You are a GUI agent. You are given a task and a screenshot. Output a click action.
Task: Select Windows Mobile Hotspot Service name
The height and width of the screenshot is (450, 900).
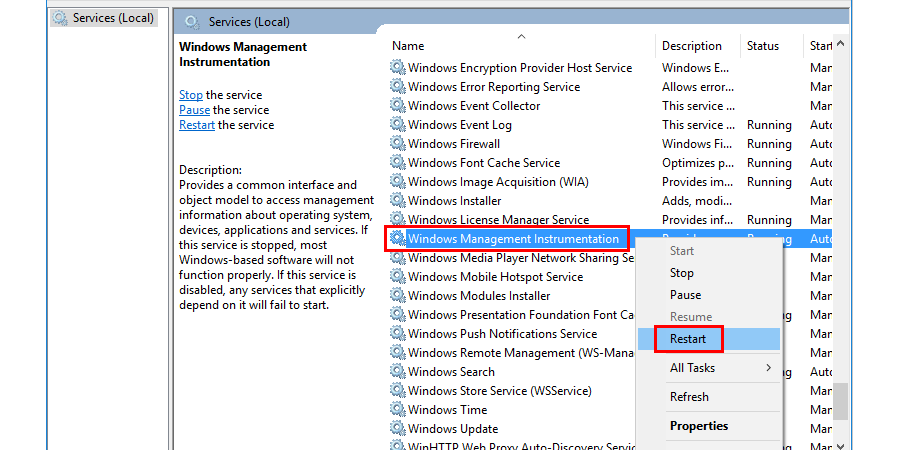tap(495, 277)
